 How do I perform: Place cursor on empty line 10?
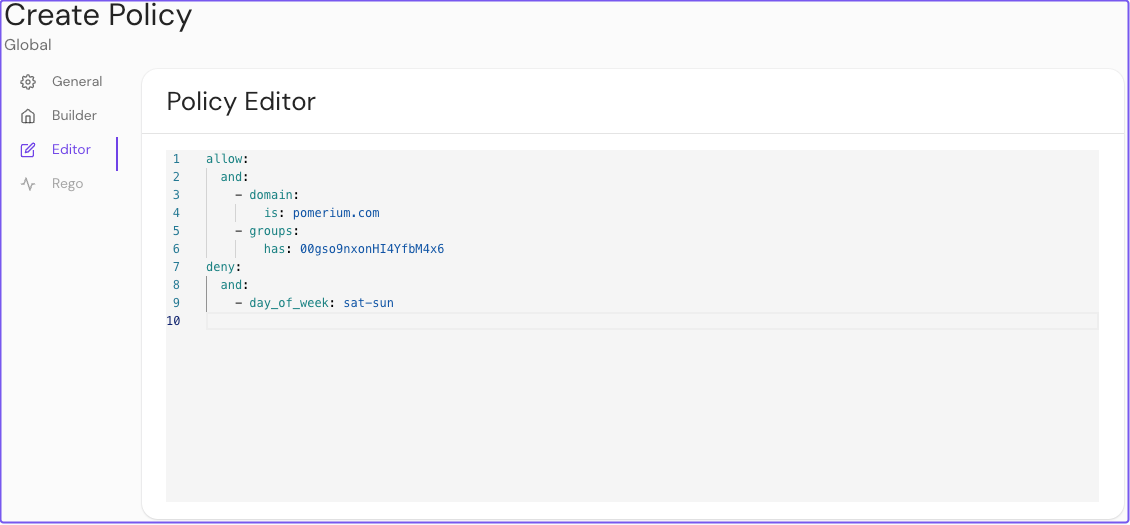(652, 321)
